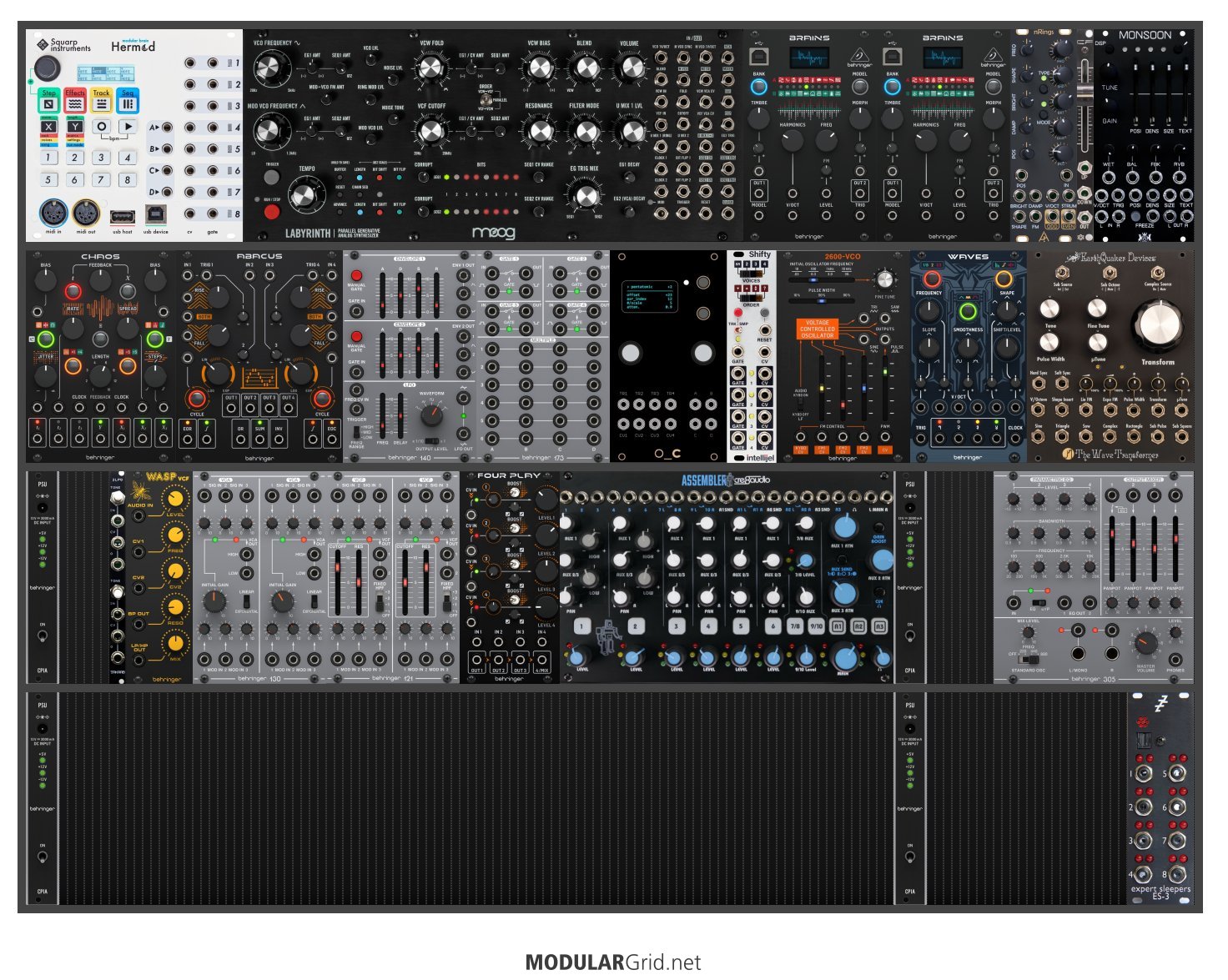Screen dimensions: 1228x980
Task: Click output jack 8 on the ES-3
Action: 1176,875
